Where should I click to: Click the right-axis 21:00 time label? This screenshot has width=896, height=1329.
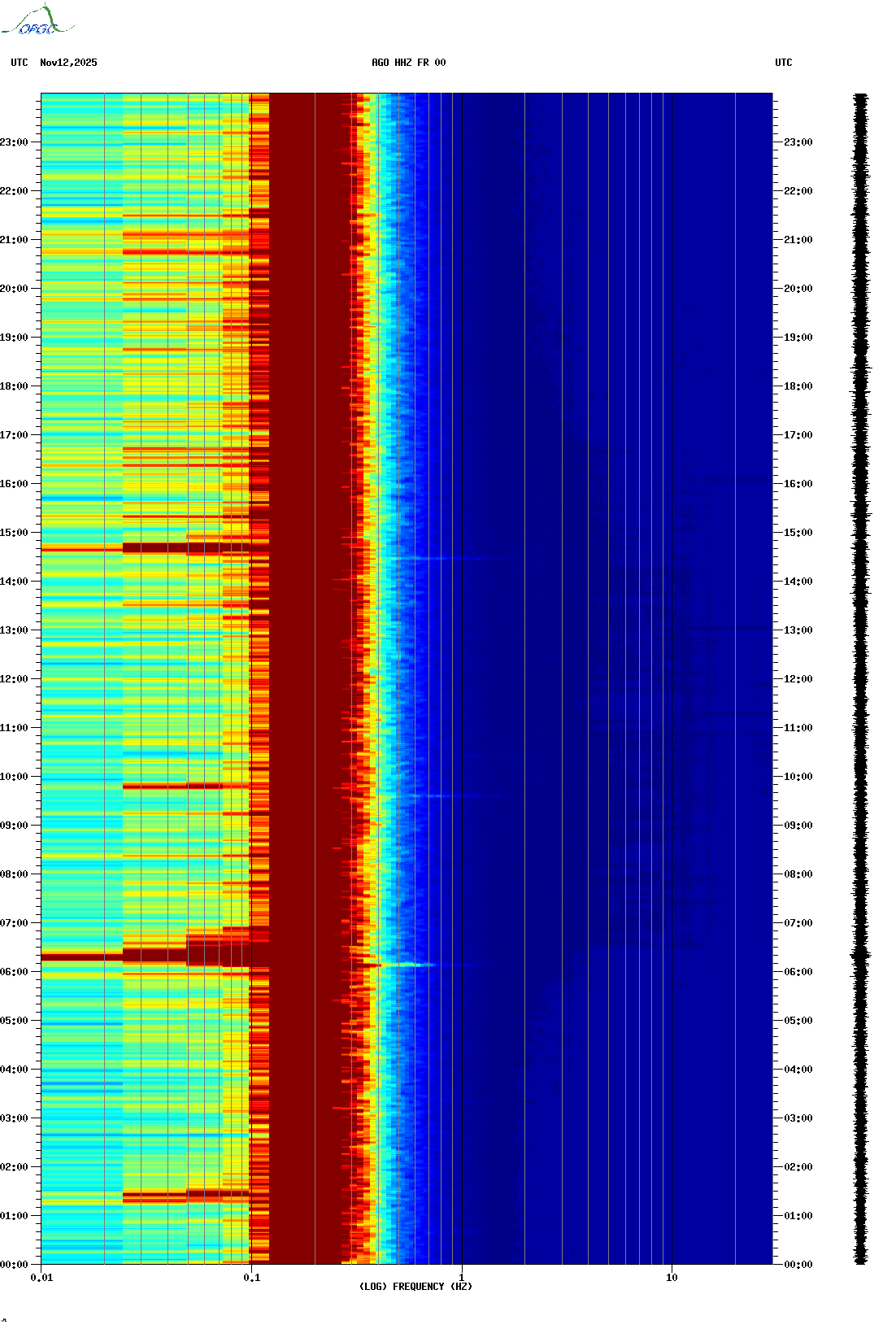(x=798, y=240)
